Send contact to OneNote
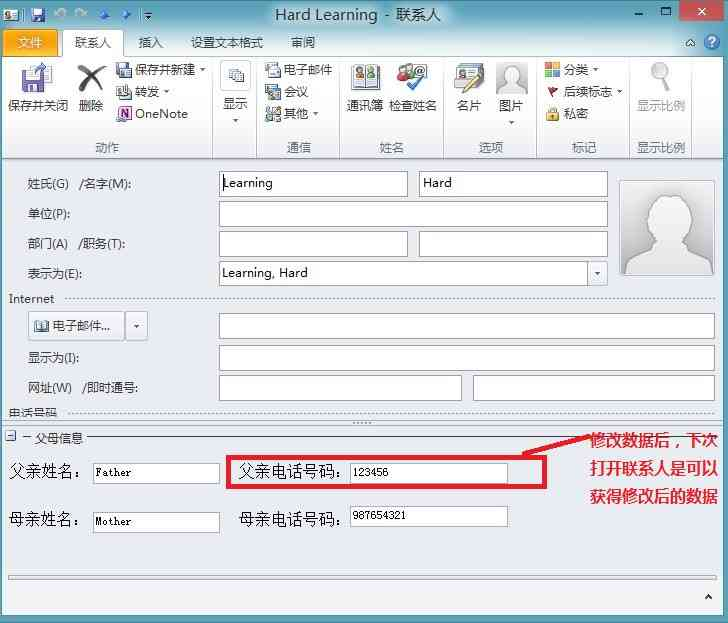 [153, 114]
